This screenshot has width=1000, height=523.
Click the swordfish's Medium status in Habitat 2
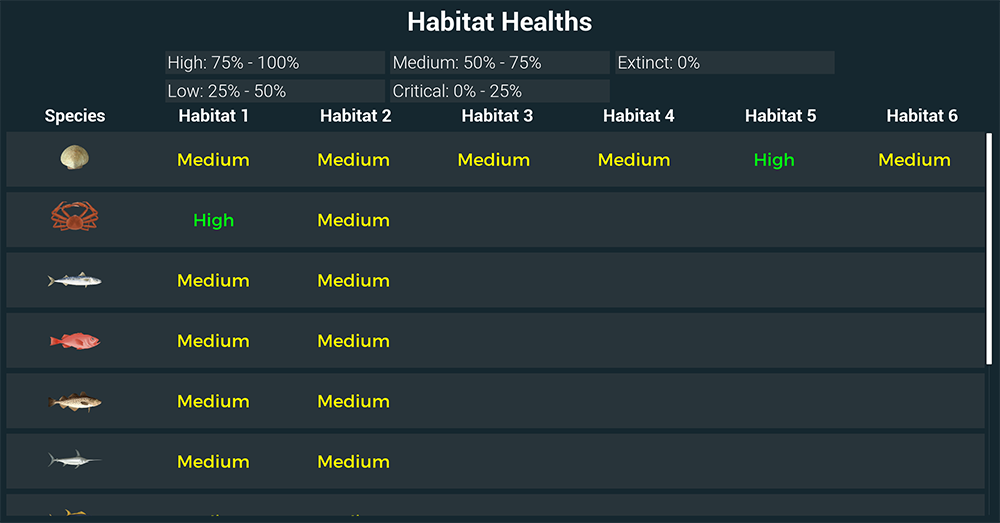point(353,462)
